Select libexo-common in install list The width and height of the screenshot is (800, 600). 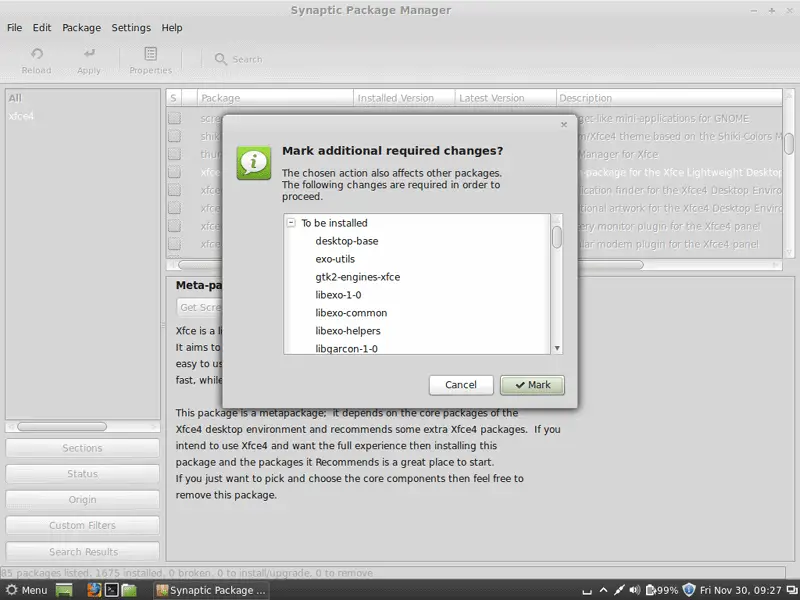pyautogui.click(x=351, y=313)
